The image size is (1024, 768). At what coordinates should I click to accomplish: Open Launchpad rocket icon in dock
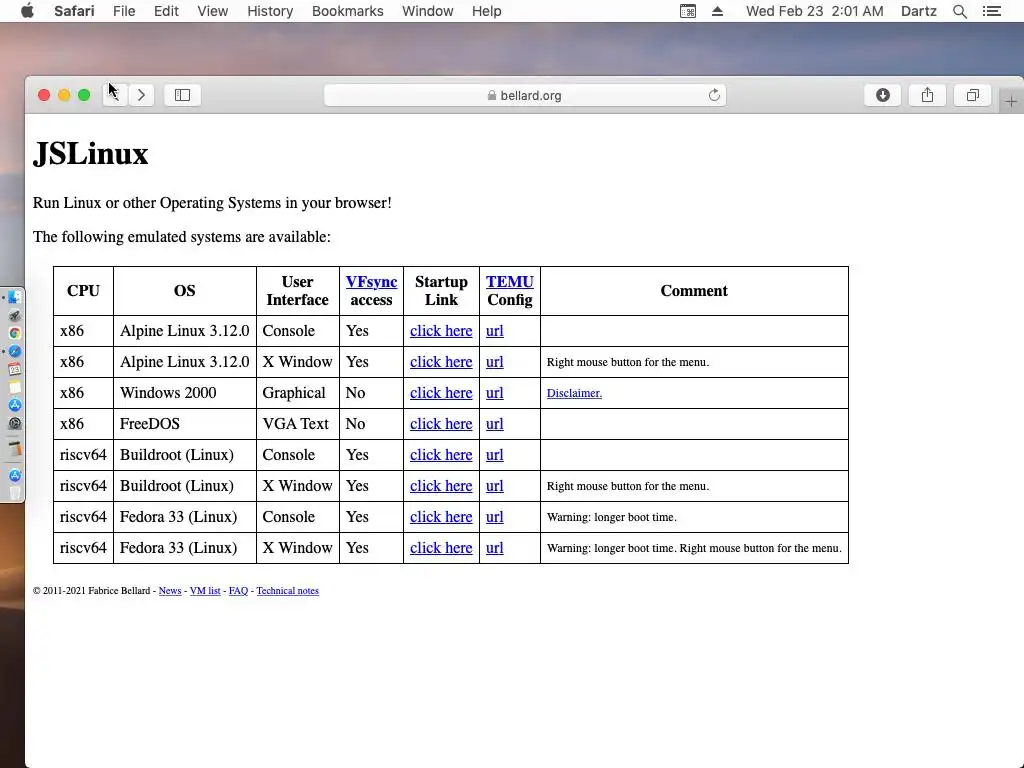14,315
